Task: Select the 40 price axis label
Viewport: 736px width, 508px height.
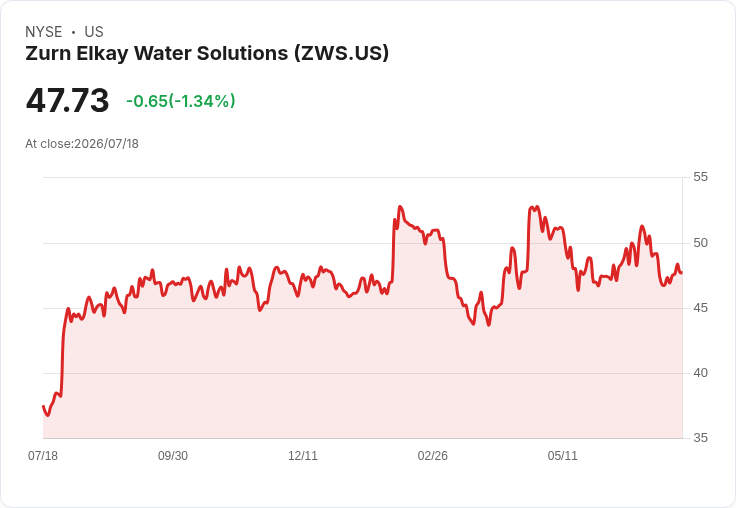Action: tap(700, 373)
